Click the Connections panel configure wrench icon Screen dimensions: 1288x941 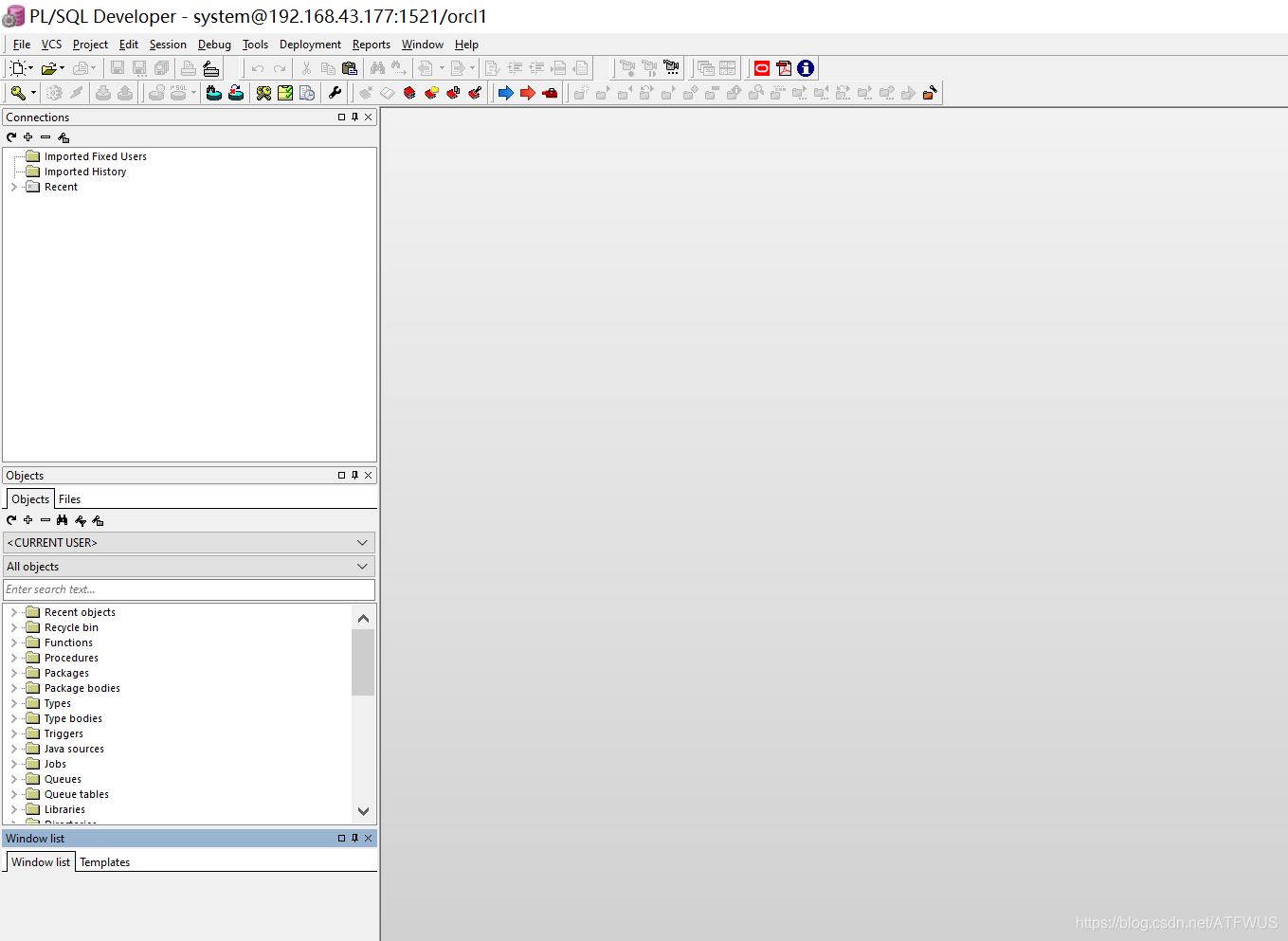(x=63, y=137)
